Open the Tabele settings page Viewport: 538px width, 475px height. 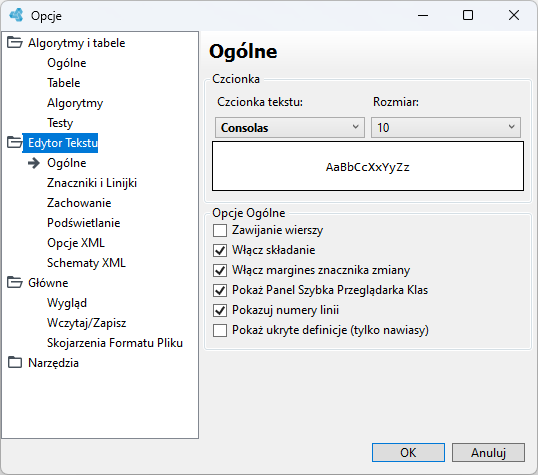click(63, 83)
